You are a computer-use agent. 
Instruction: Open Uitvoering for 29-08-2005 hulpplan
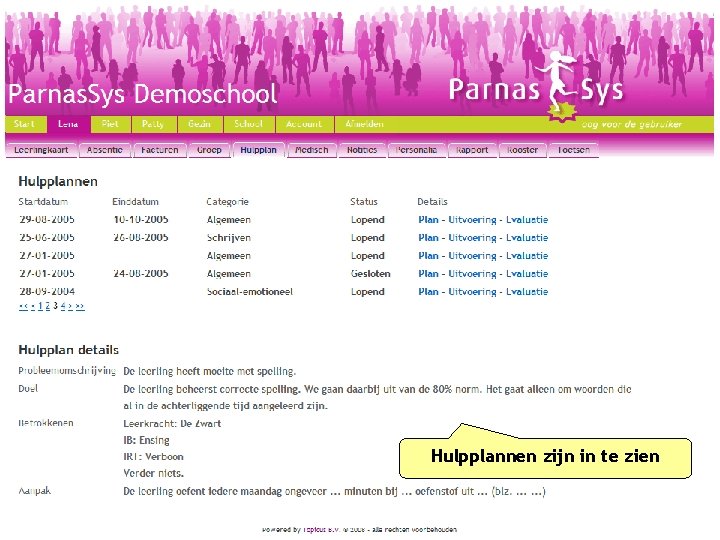tap(472, 220)
